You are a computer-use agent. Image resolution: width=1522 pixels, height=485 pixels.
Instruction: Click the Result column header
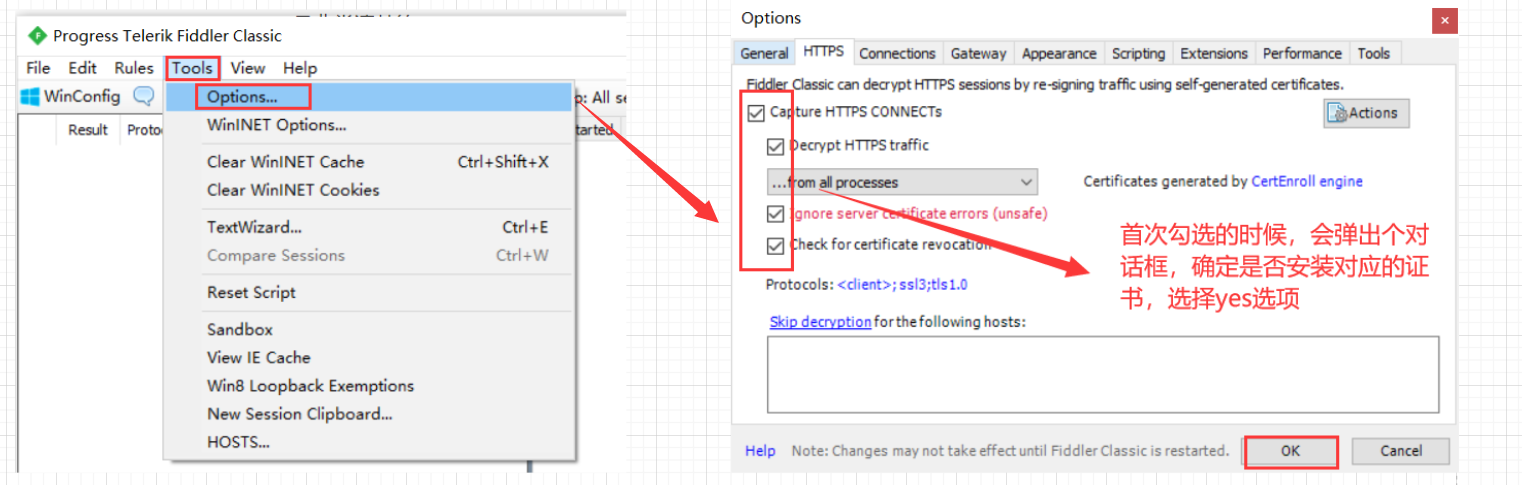[x=88, y=130]
